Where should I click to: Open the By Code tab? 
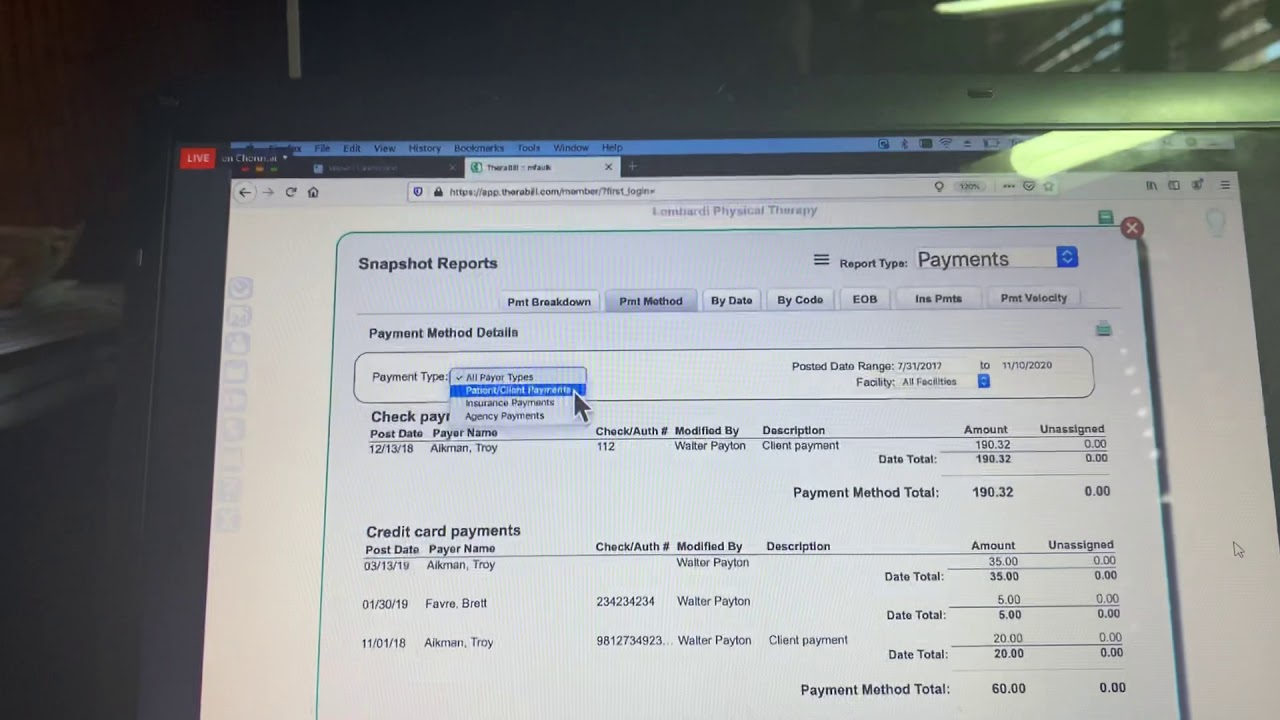pyautogui.click(x=800, y=300)
